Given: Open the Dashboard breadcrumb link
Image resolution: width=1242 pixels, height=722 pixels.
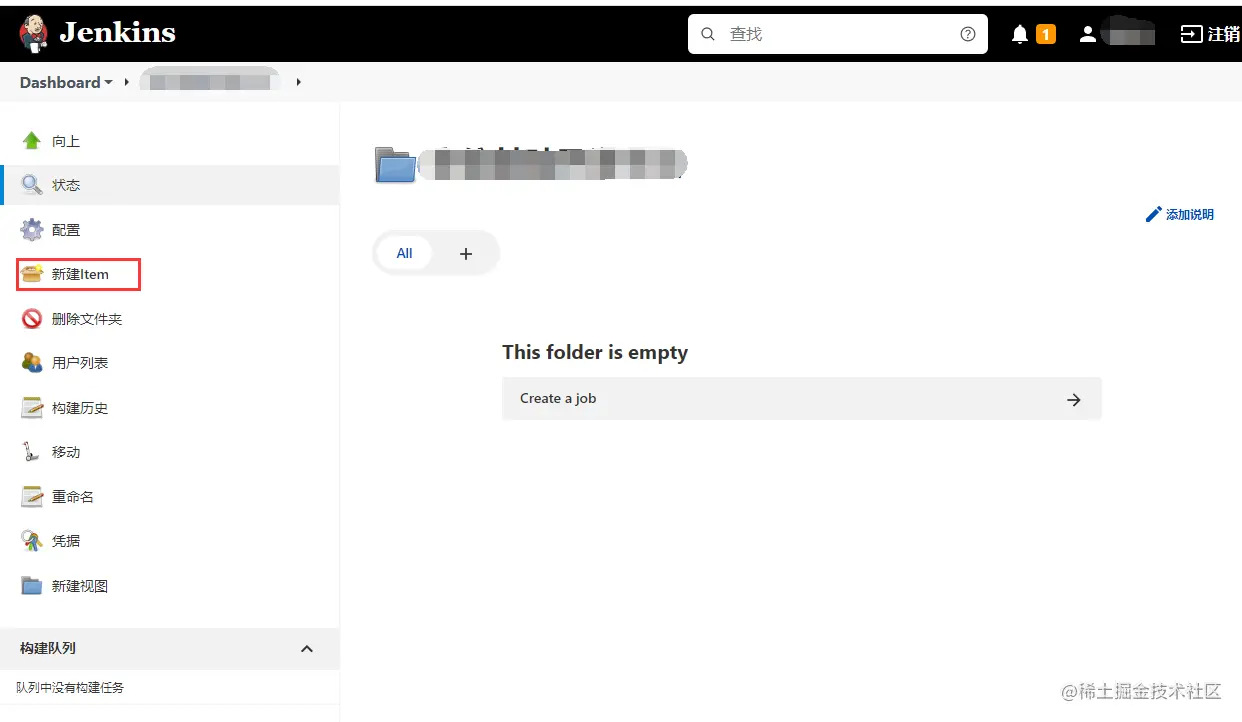Looking at the screenshot, I should 60,82.
